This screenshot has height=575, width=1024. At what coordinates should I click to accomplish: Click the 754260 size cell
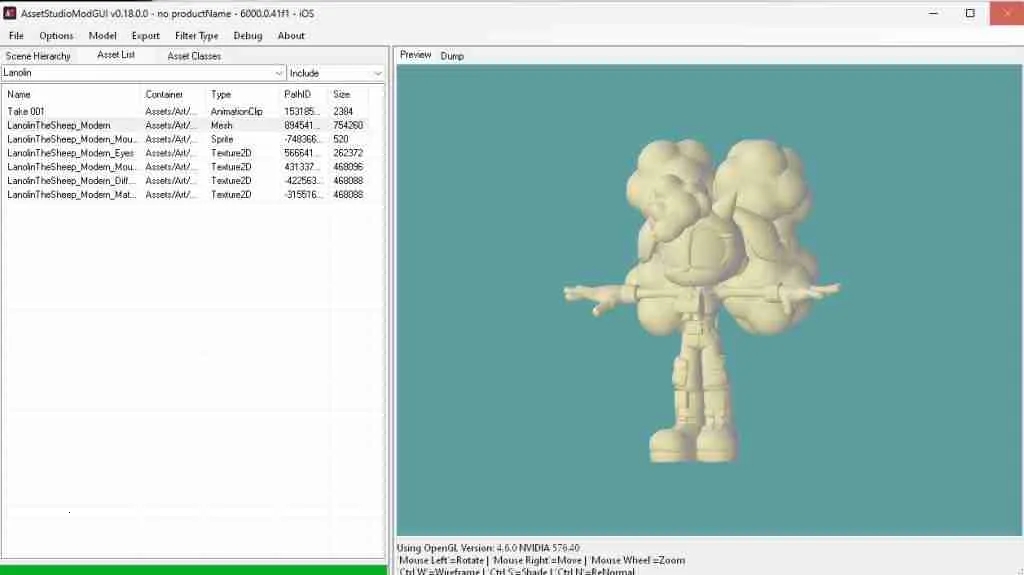(348, 125)
